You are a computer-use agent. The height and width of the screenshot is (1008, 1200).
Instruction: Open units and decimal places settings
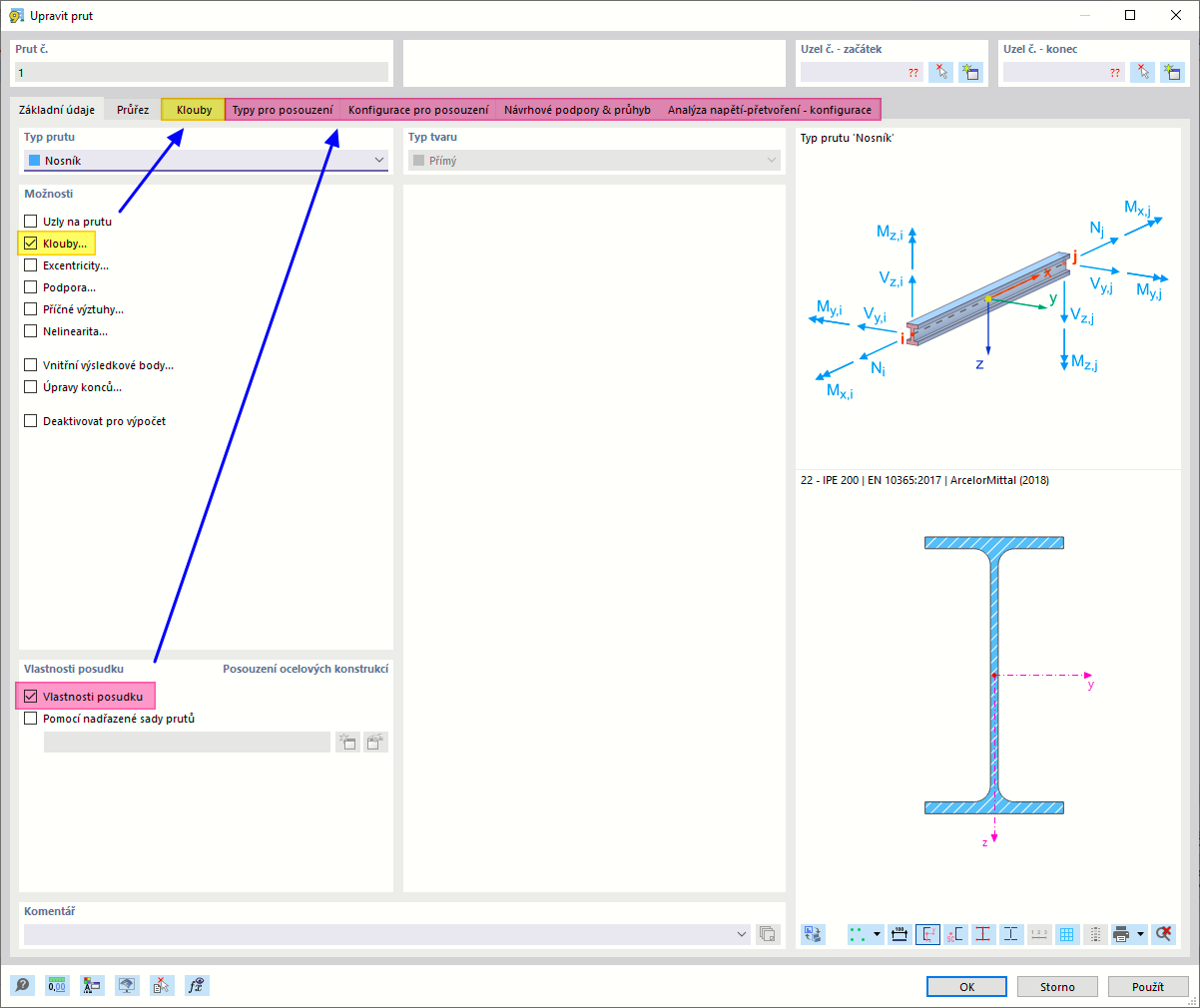[57, 986]
